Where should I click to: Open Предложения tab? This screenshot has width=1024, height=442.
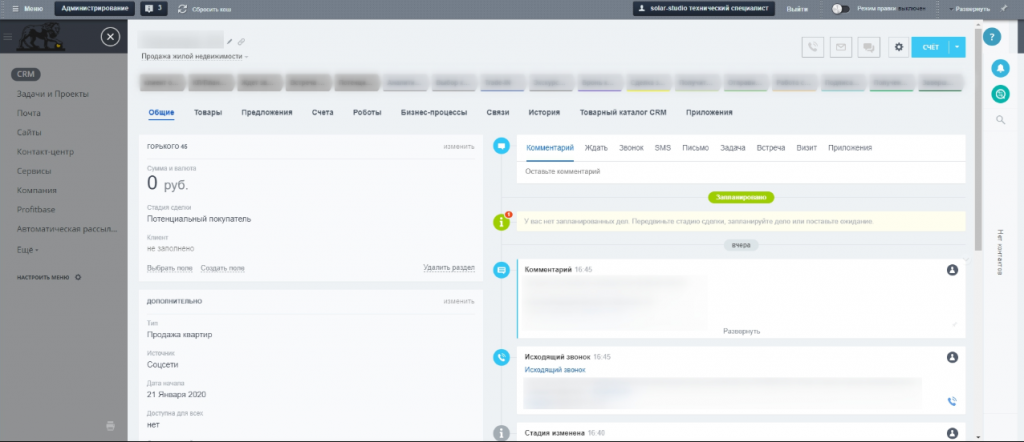266,112
